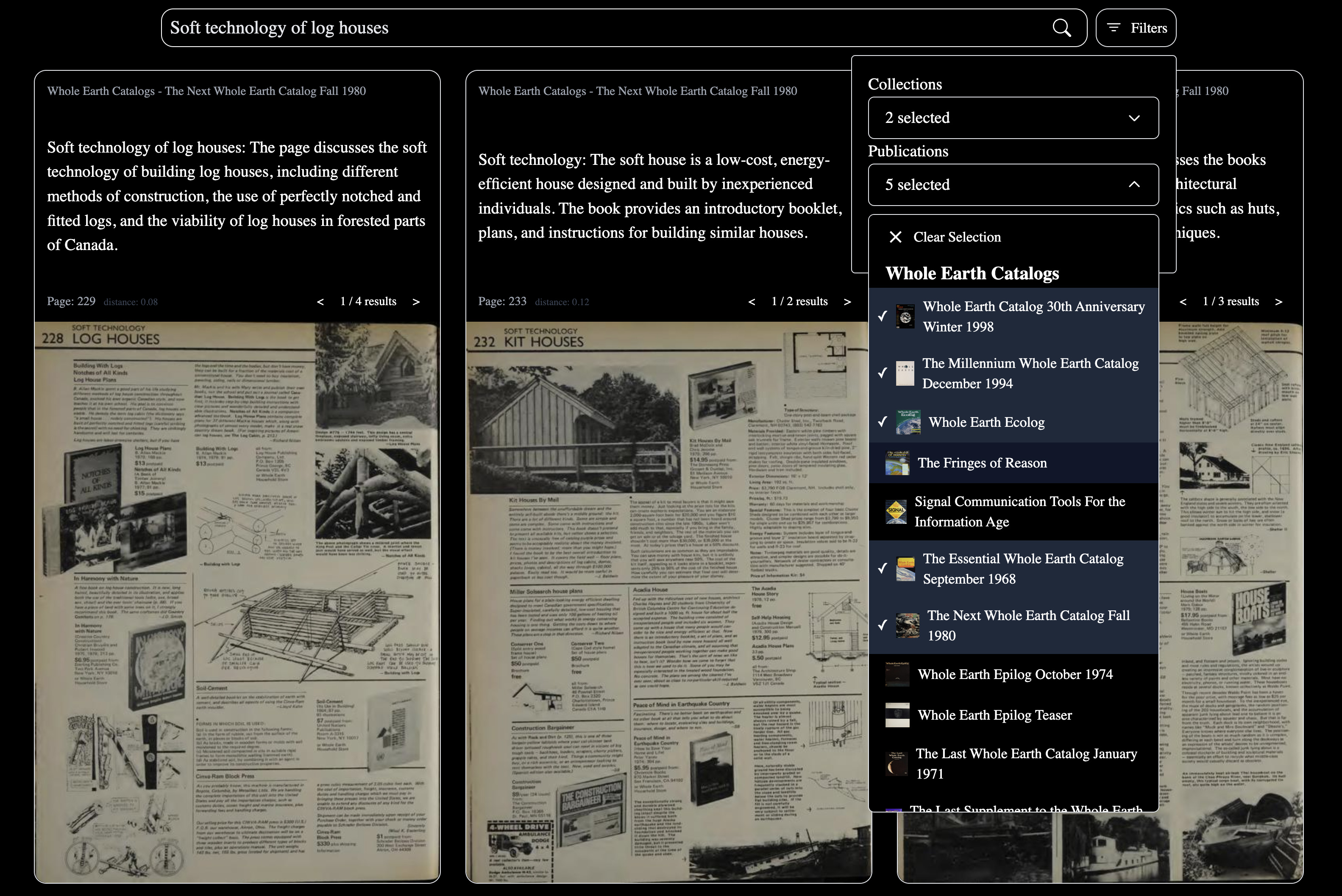Expand the Collections dropdown
This screenshot has width=1342, height=896.
click(1012, 118)
